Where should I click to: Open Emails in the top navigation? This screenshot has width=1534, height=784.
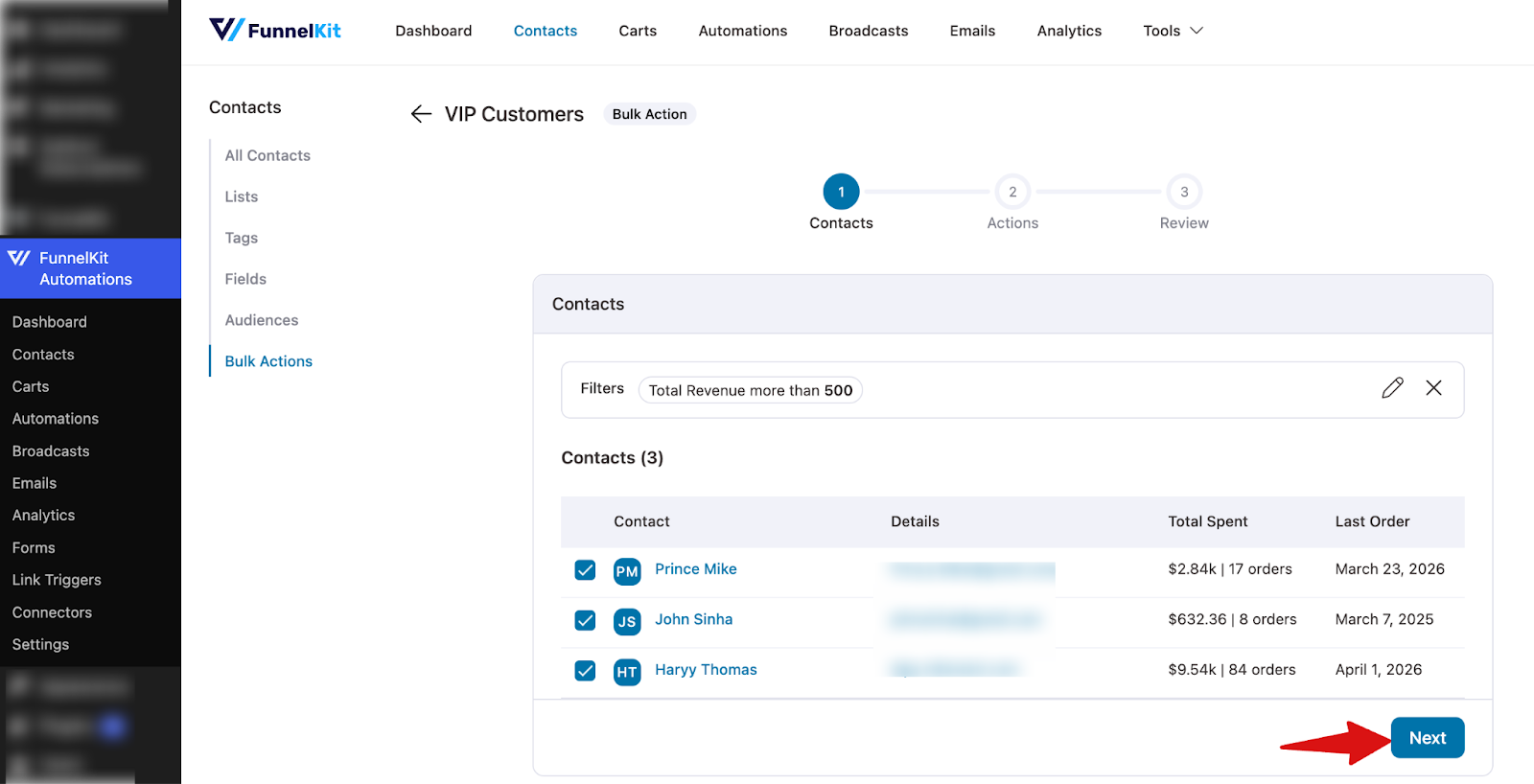(x=972, y=31)
